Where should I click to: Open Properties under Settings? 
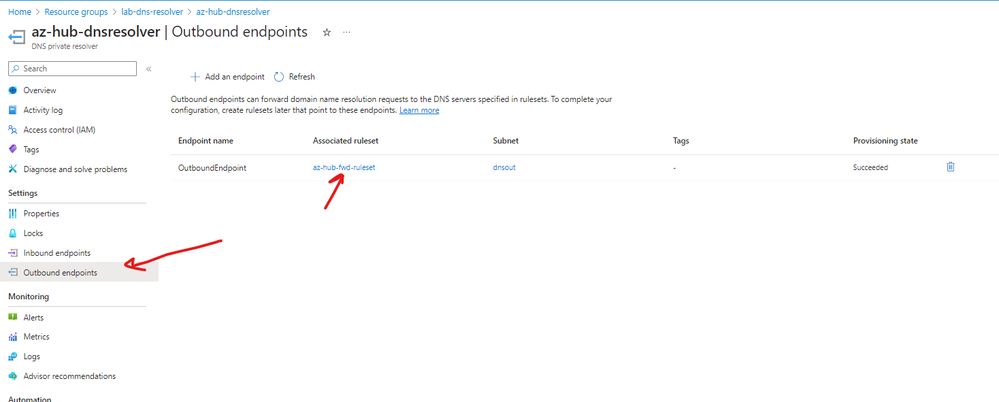(x=41, y=213)
